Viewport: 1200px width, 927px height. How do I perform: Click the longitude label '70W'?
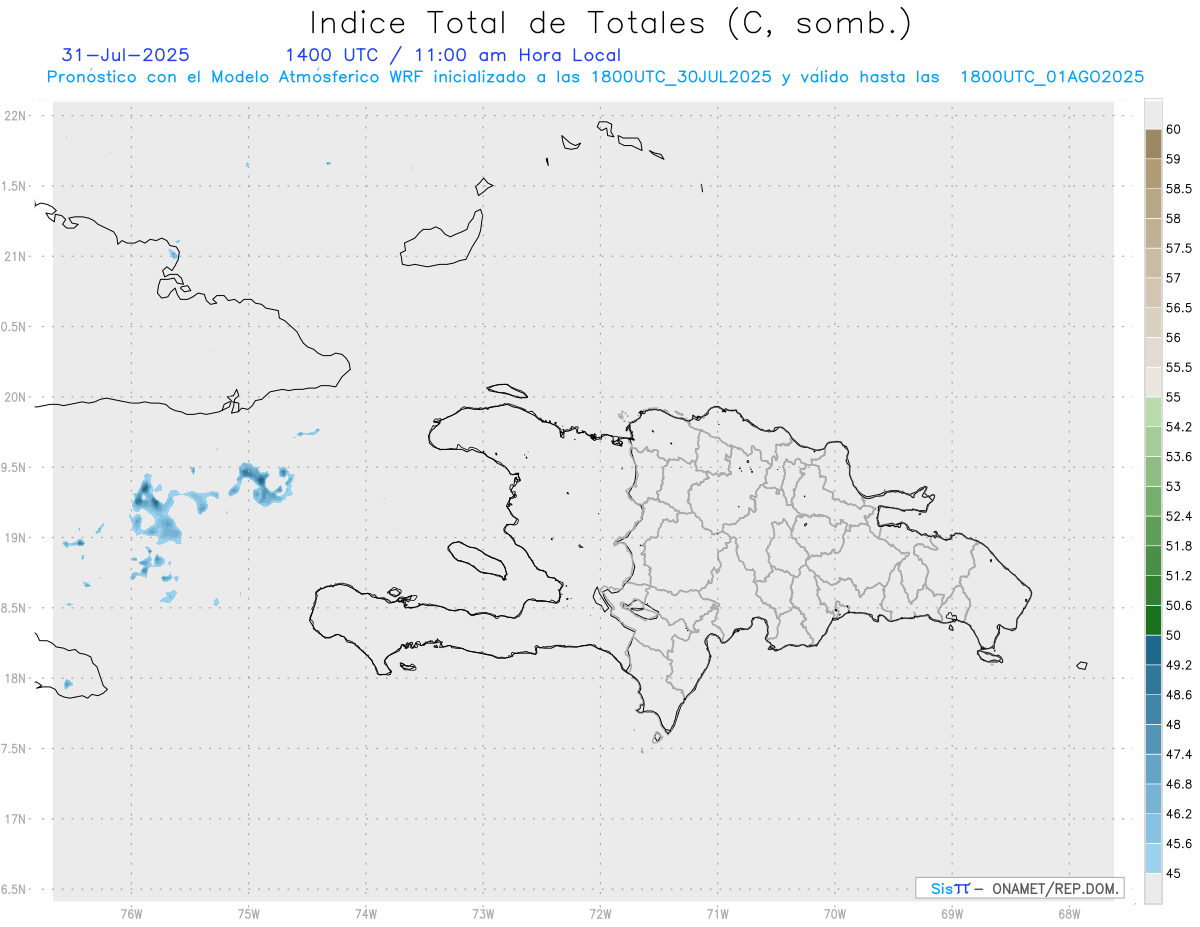click(x=835, y=914)
